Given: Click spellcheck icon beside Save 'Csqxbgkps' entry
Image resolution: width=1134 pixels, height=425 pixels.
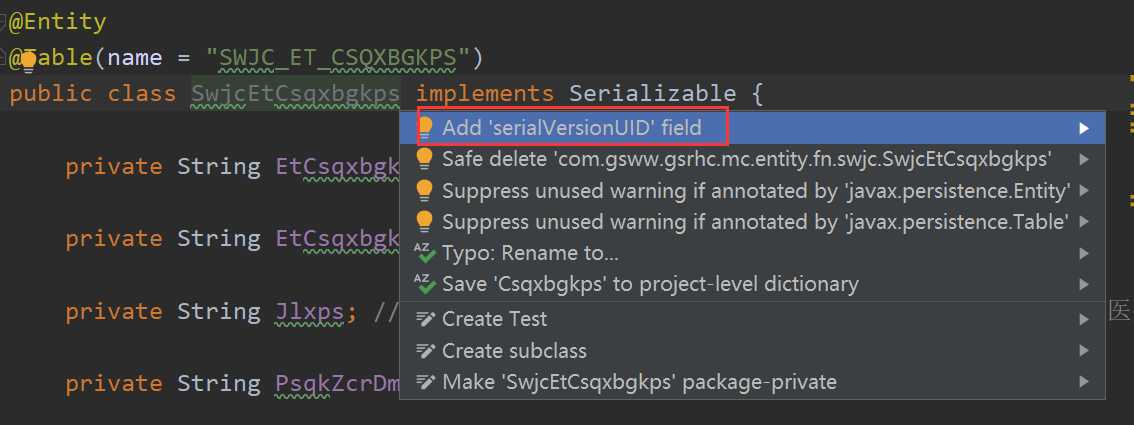Looking at the screenshot, I should click(425, 284).
